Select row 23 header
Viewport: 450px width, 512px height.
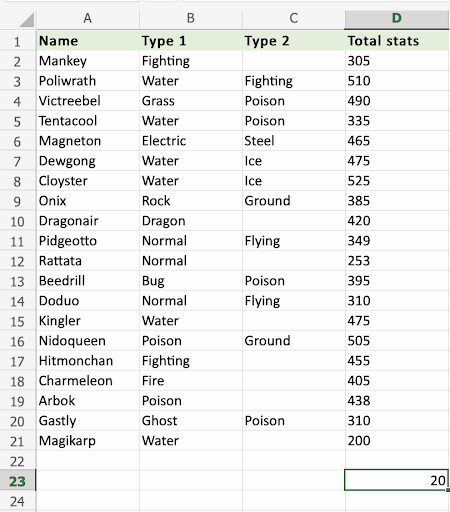point(17,481)
